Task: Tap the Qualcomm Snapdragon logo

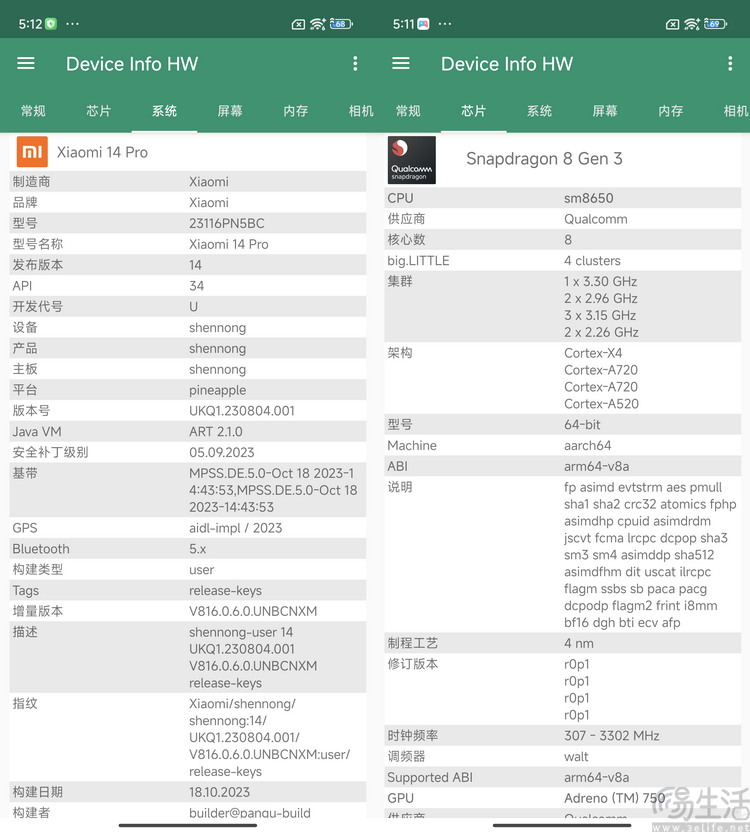Action: (x=412, y=160)
